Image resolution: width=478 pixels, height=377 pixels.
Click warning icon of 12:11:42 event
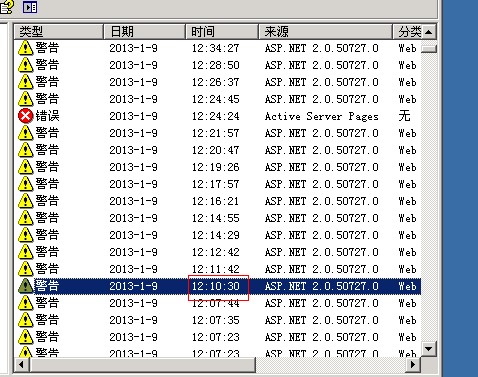[25, 269]
